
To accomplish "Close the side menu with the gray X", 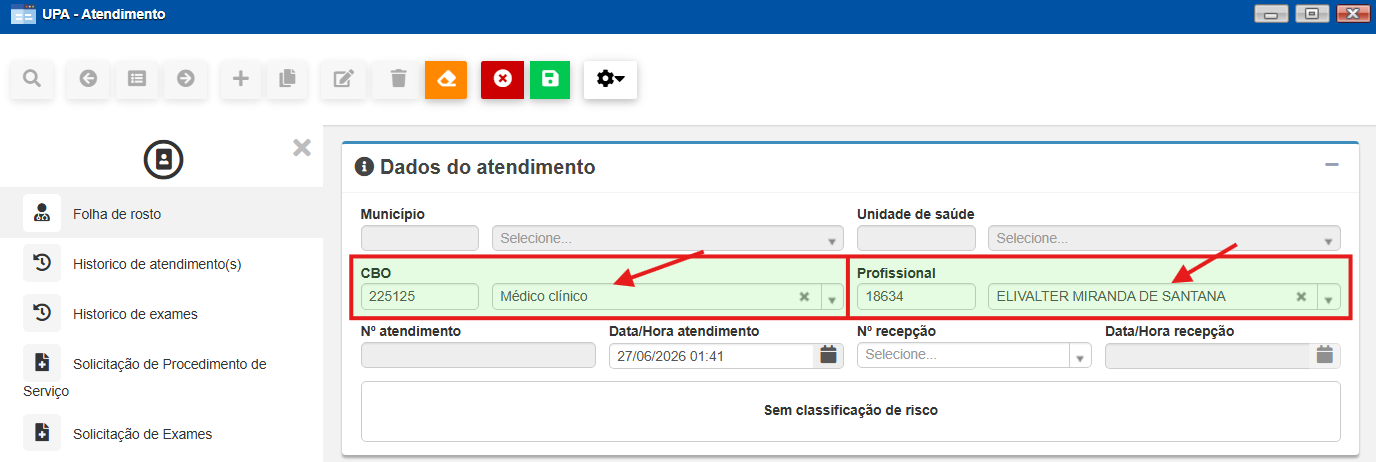I will point(302,148).
